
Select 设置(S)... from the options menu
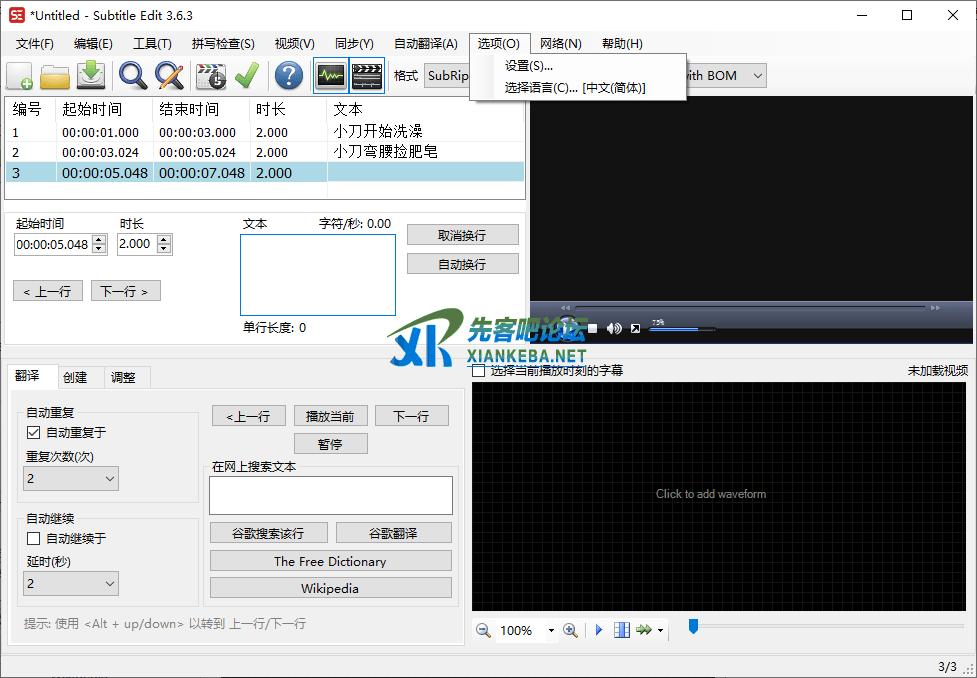coord(529,66)
